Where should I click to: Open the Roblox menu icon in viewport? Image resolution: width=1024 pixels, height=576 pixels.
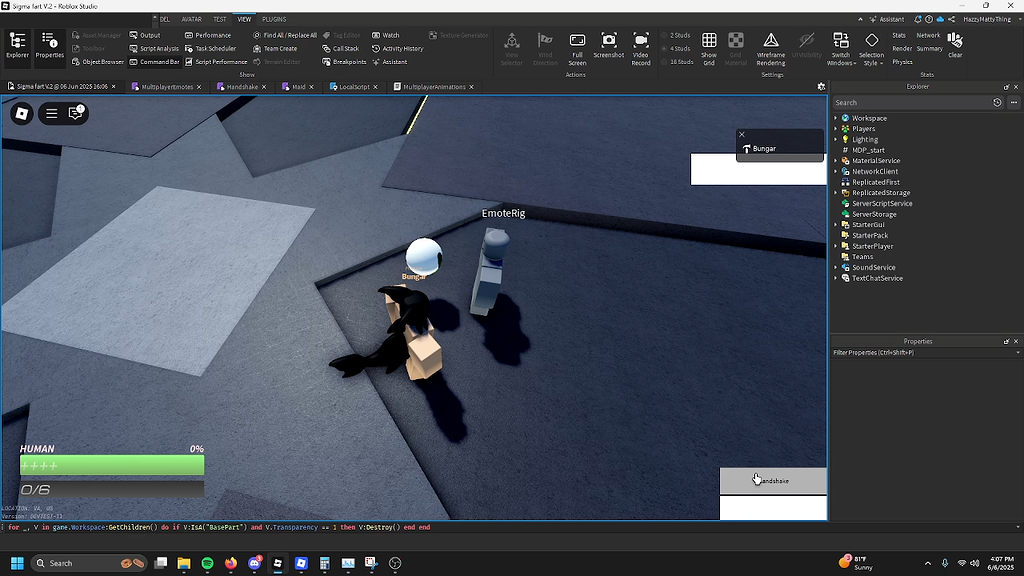click(x=22, y=114)
